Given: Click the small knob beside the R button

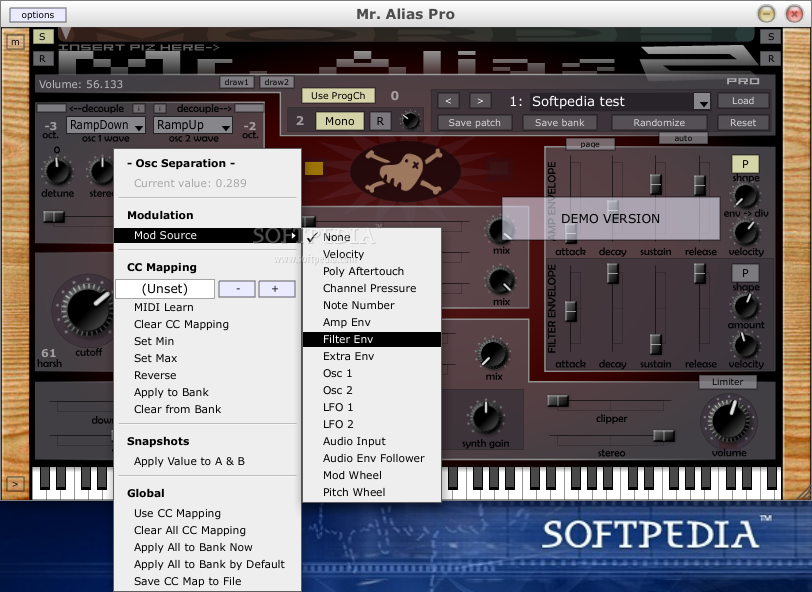Looking at the screenshot, I should tap(411, 121).
